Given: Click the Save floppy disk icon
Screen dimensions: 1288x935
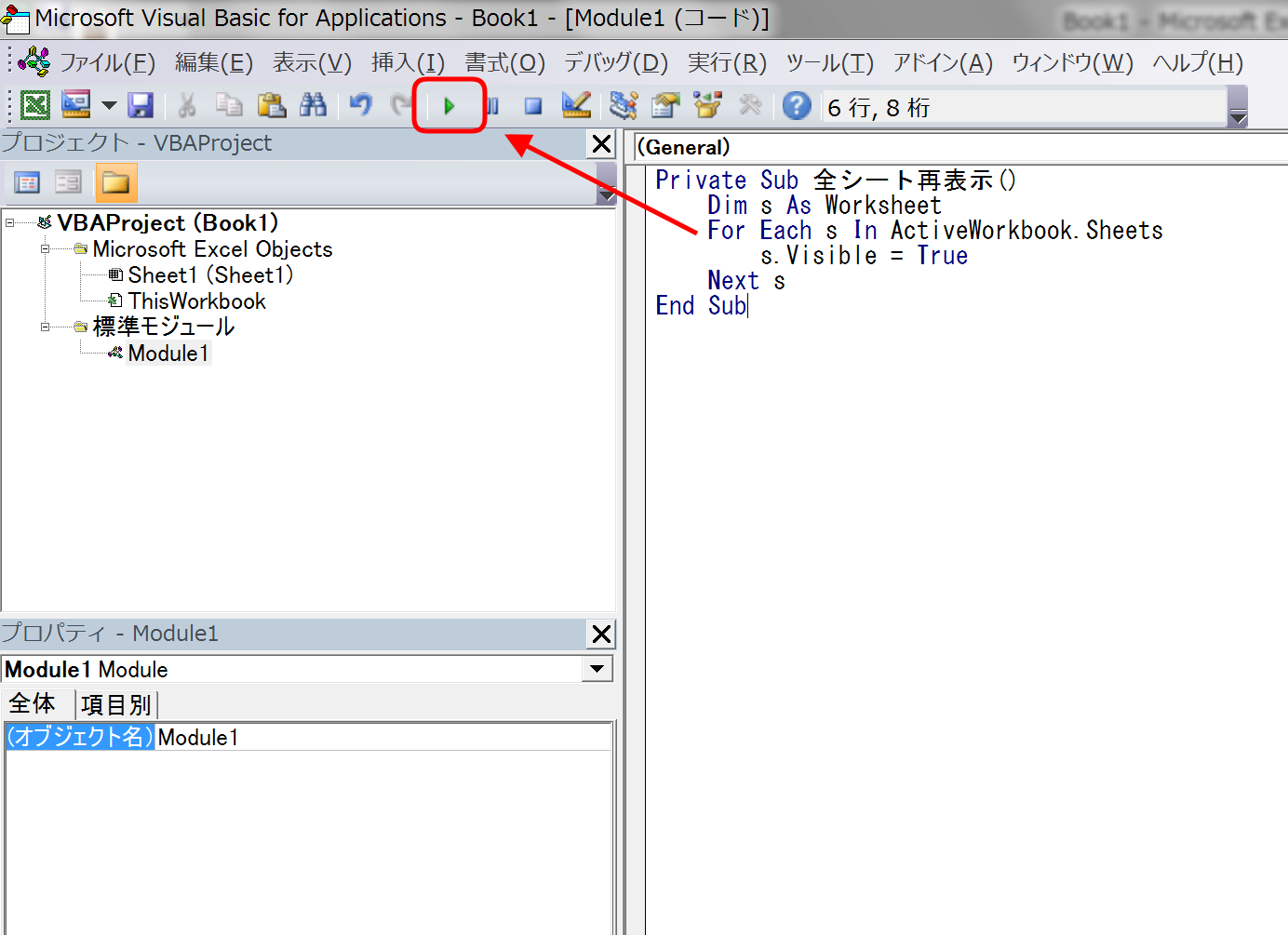Looking at the screenshot, I should pos(141,106).
